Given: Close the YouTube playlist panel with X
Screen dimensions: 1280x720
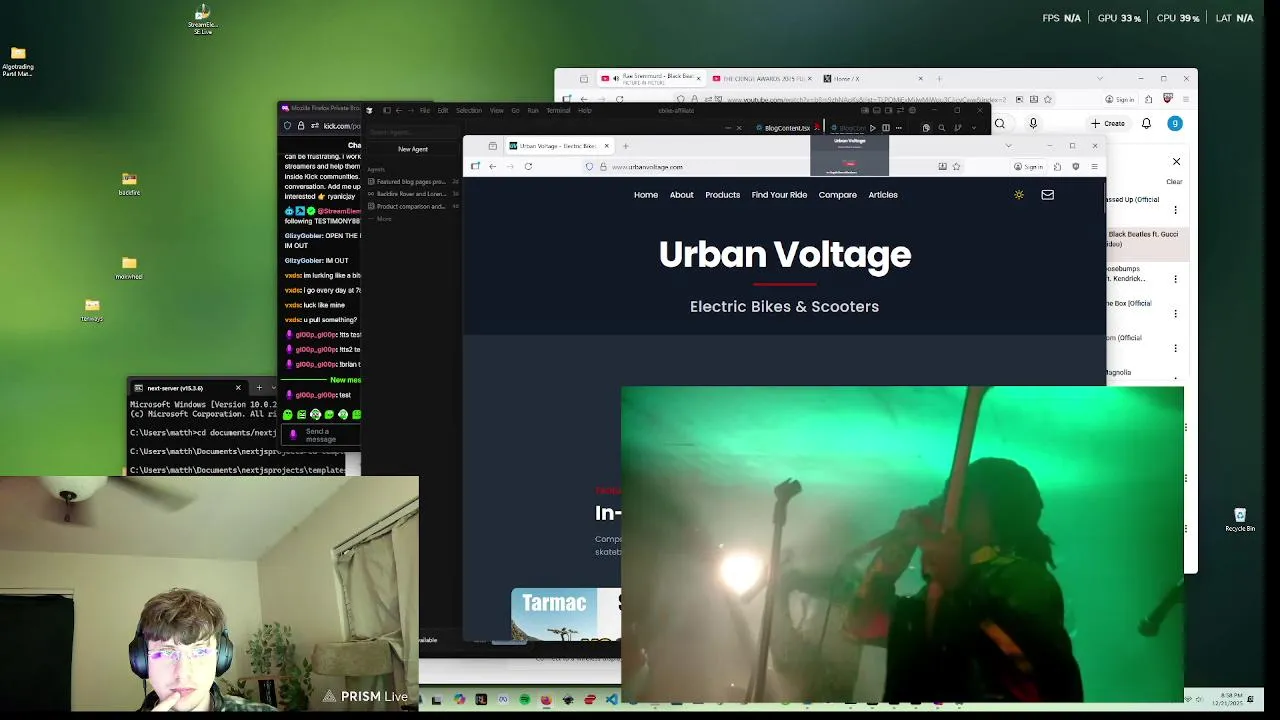Looking at the screenshot, I should [1176, 161].
